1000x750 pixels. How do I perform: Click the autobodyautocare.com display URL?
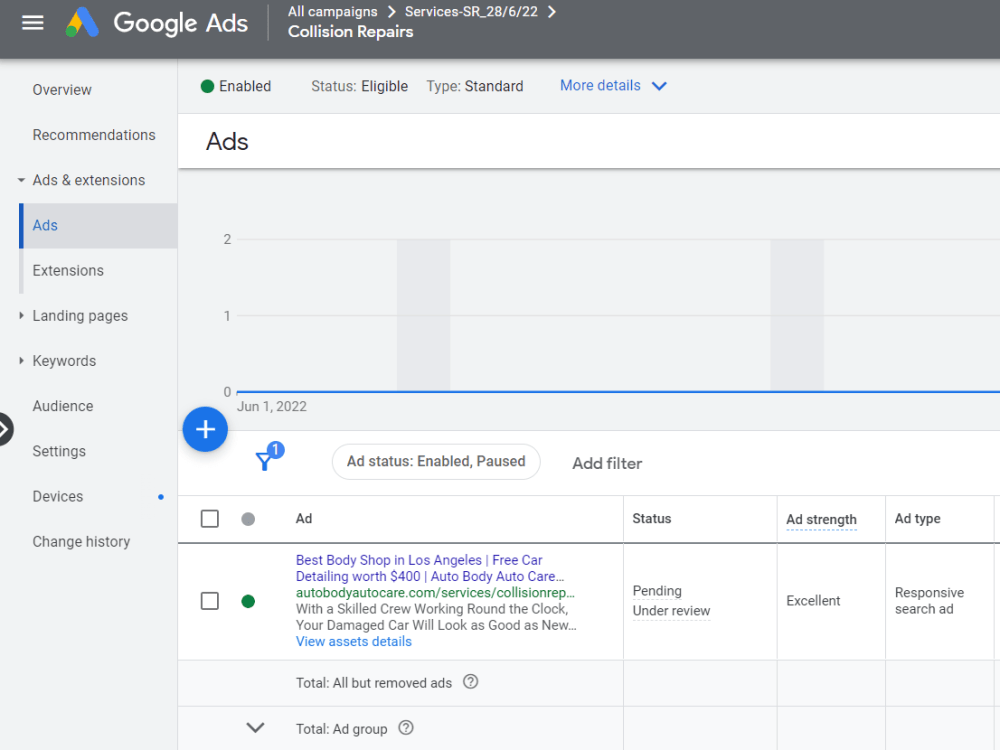(435, 592)
